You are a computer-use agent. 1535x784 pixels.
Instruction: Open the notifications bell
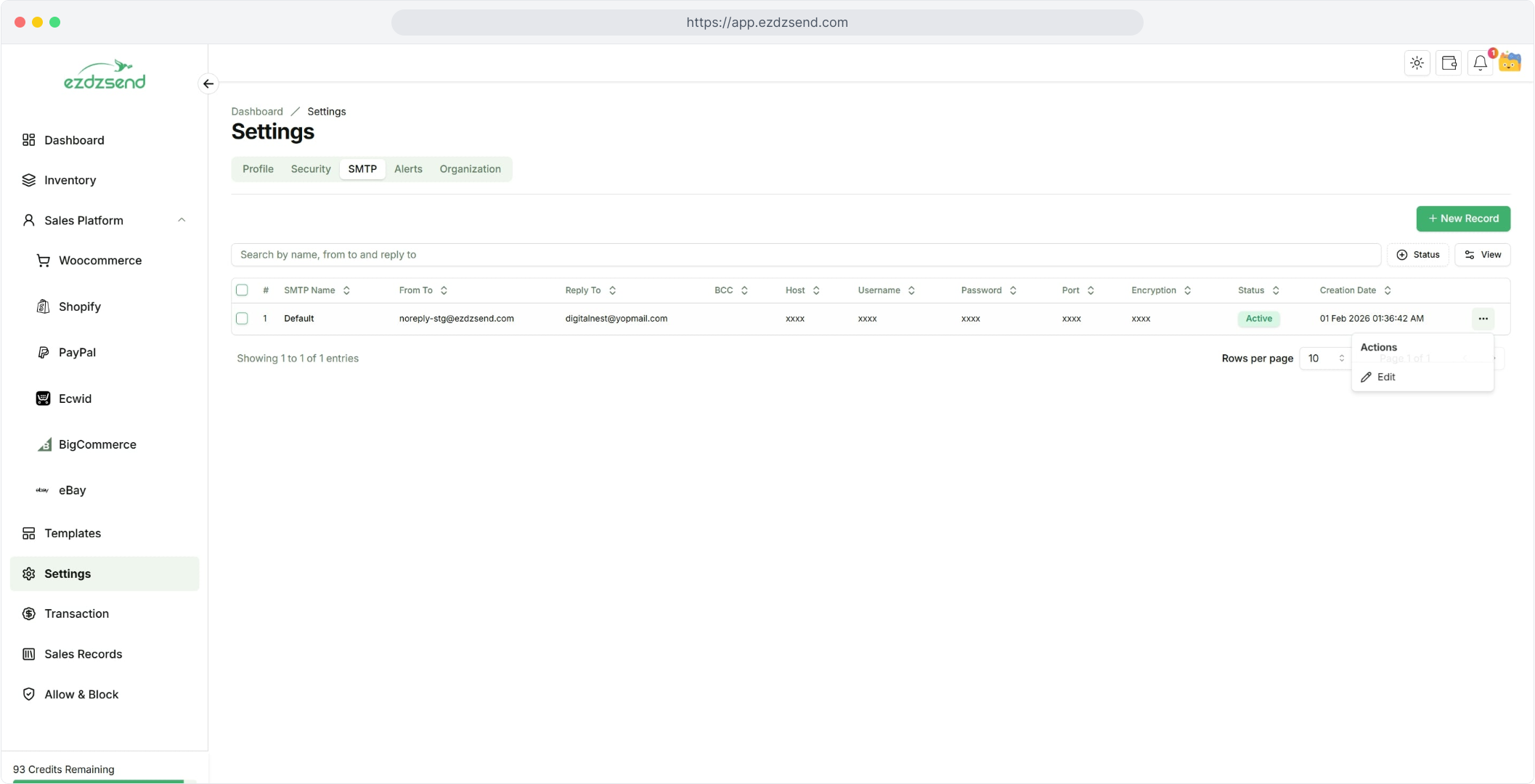pos(1480,63)
